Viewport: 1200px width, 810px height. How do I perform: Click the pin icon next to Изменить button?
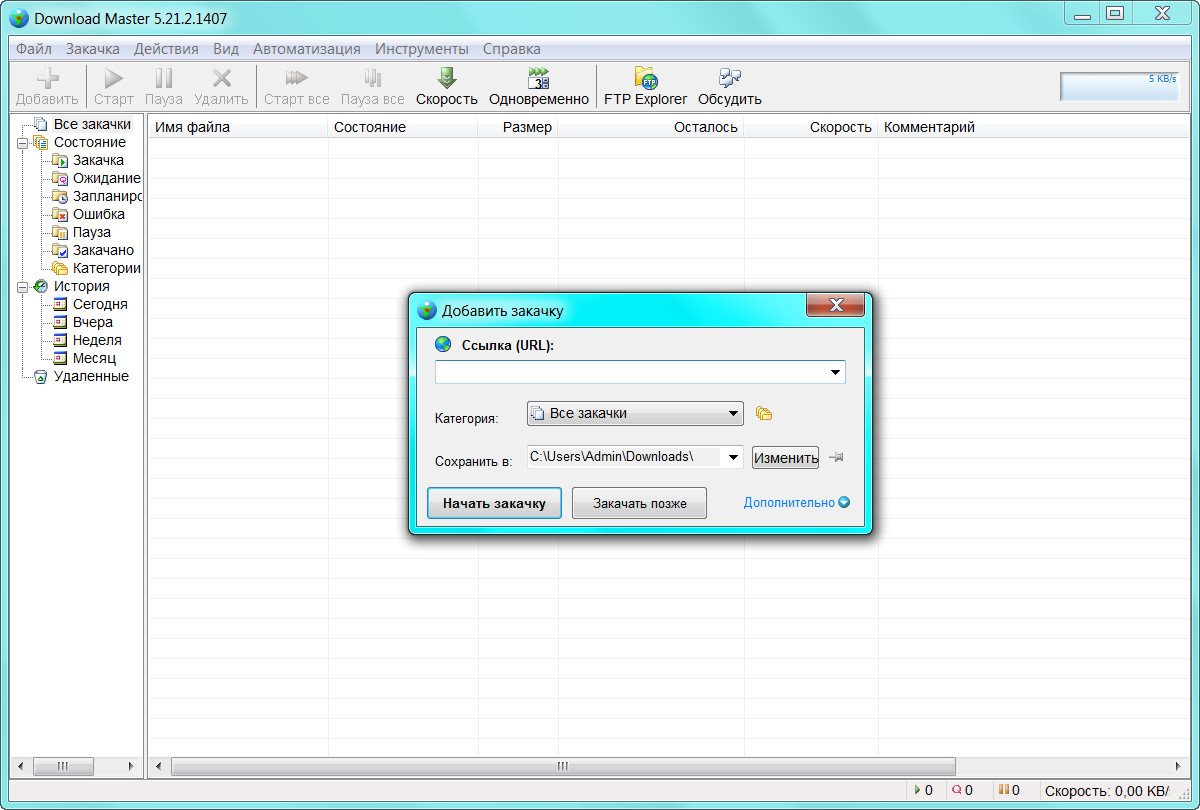click(837, 457)
